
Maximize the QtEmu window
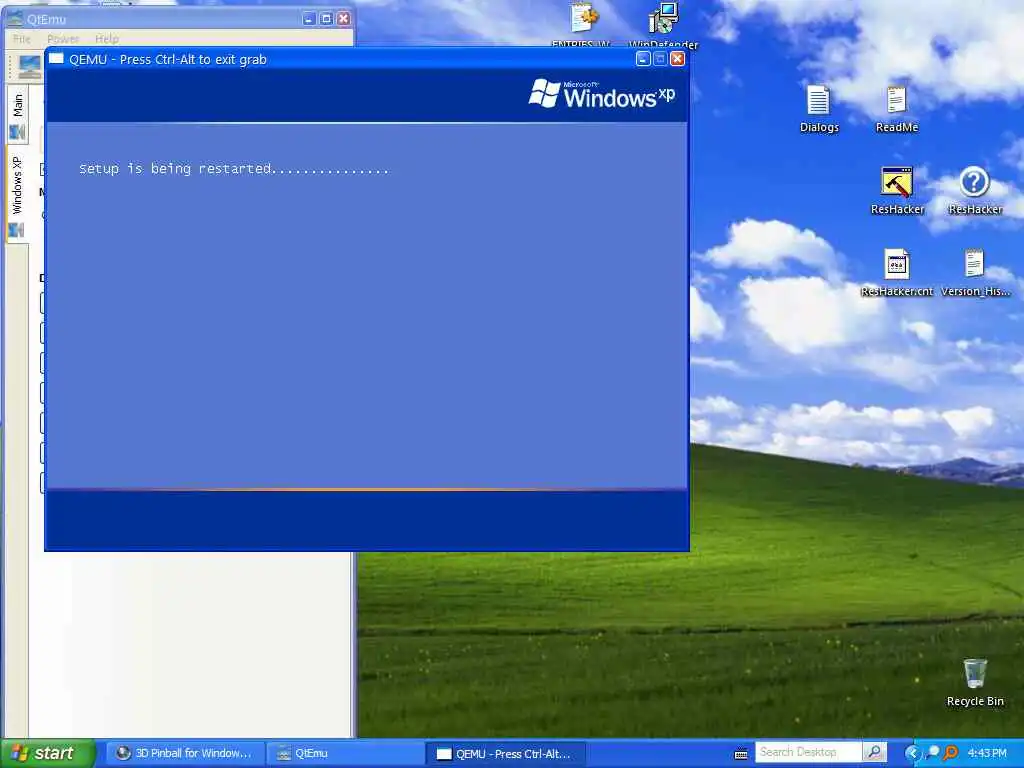(x=326, y=18)
